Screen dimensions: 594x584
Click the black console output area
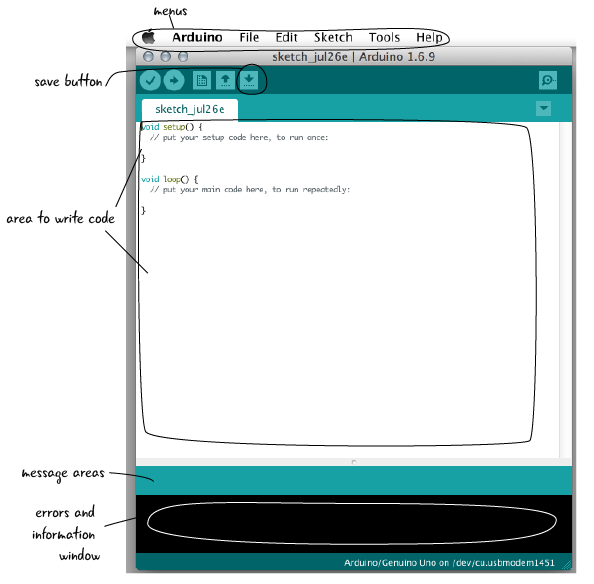[x=354, y=524]
